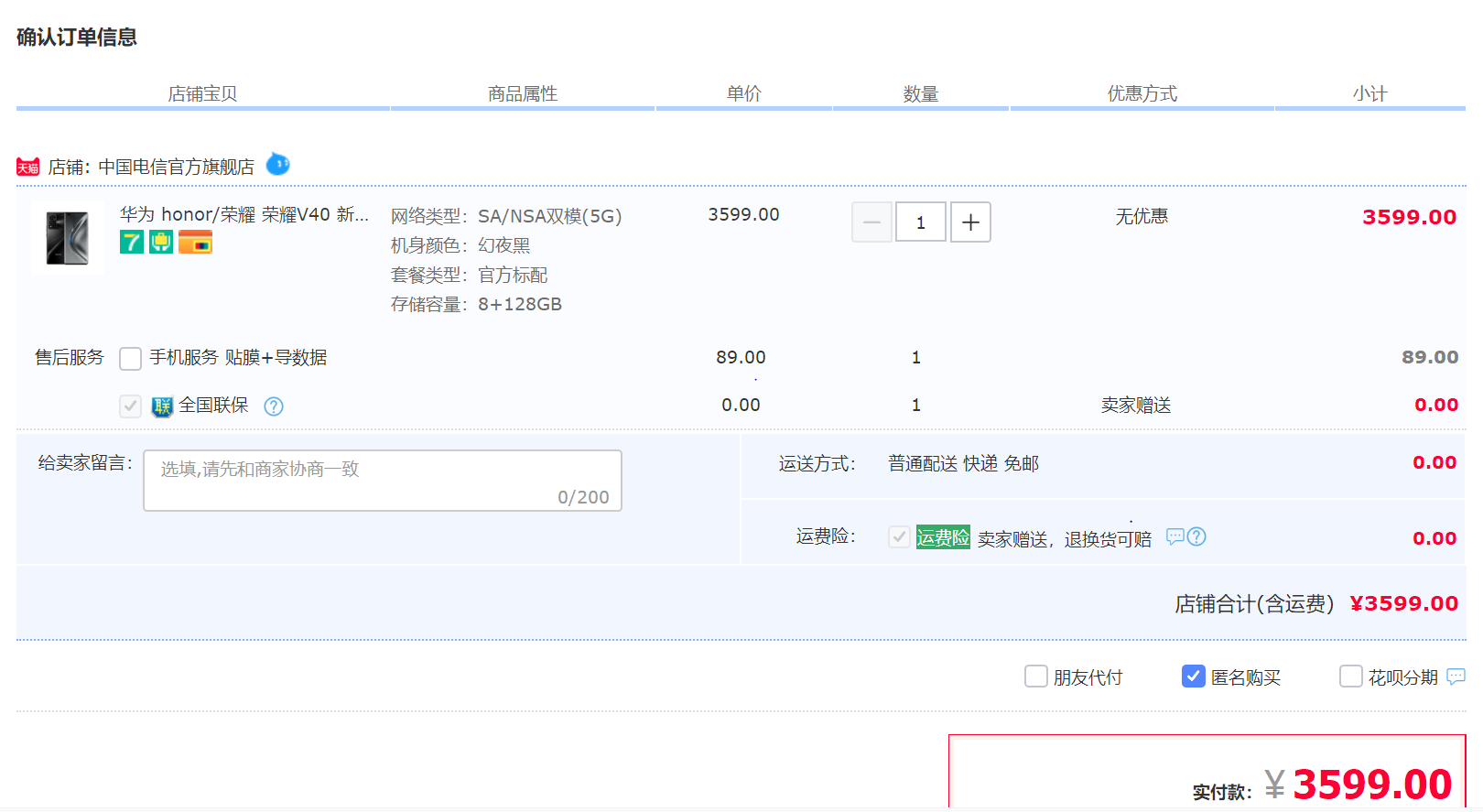
Task: Click the 确认订单信息 heading
Action: 77,37
